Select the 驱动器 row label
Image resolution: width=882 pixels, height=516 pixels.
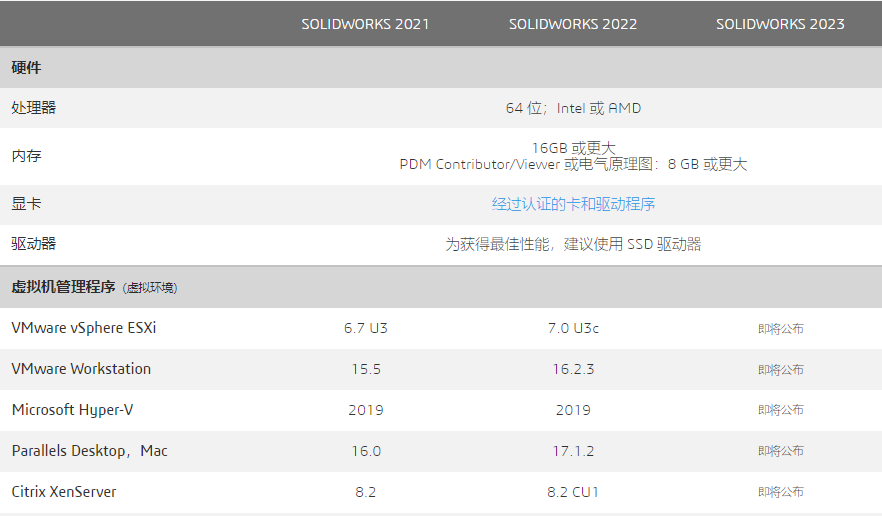34,244
